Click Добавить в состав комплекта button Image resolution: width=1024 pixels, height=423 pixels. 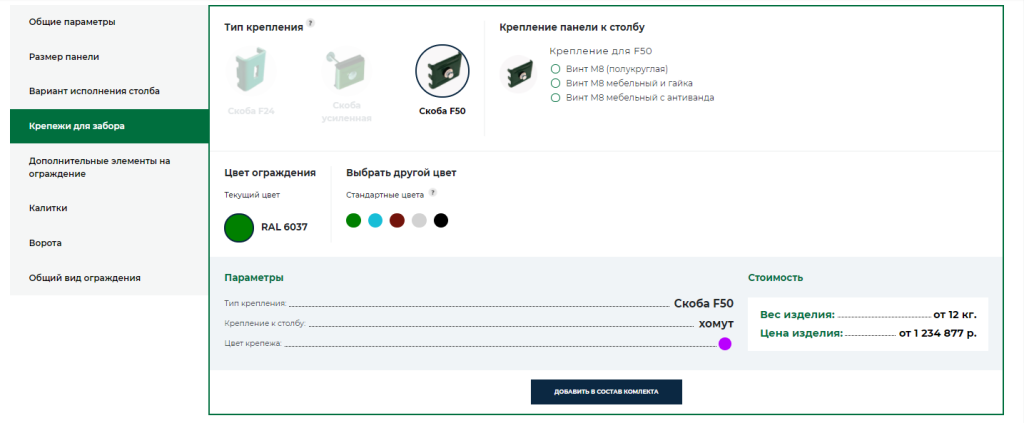pos(606,392)
